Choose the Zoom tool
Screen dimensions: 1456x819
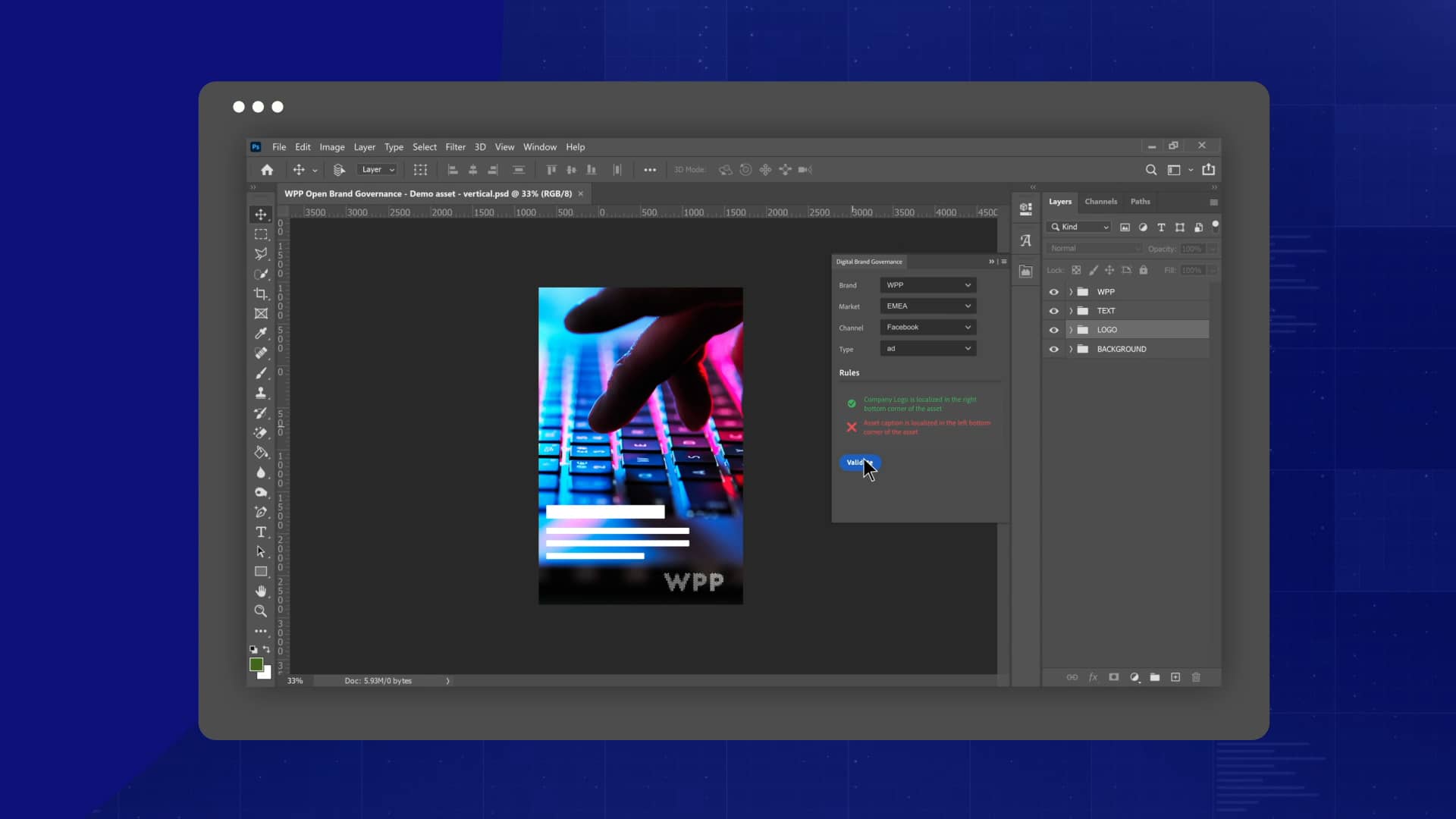[x=262, y=610]
